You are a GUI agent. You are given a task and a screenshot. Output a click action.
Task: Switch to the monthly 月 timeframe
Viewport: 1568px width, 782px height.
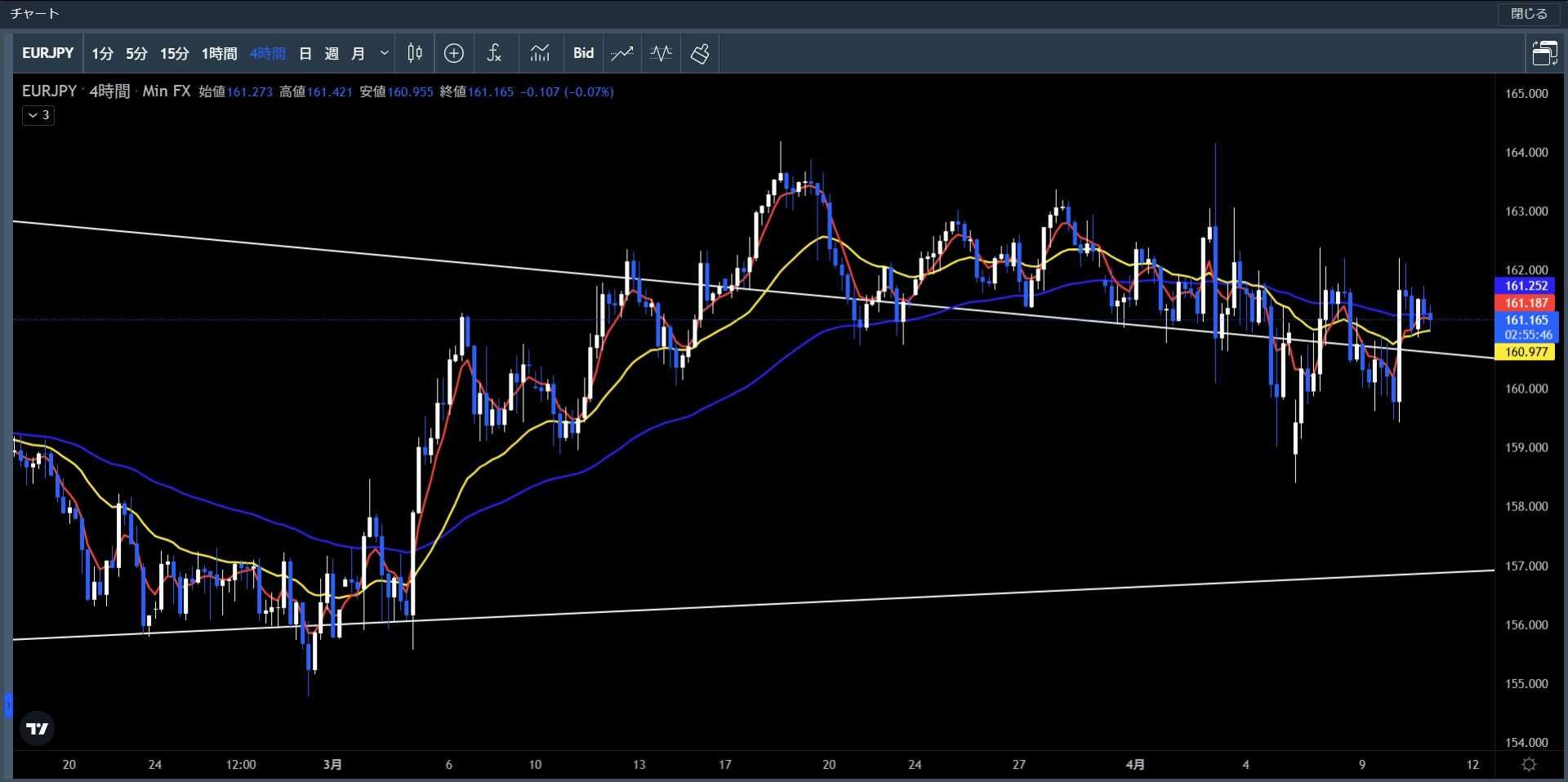click(358, 54)
